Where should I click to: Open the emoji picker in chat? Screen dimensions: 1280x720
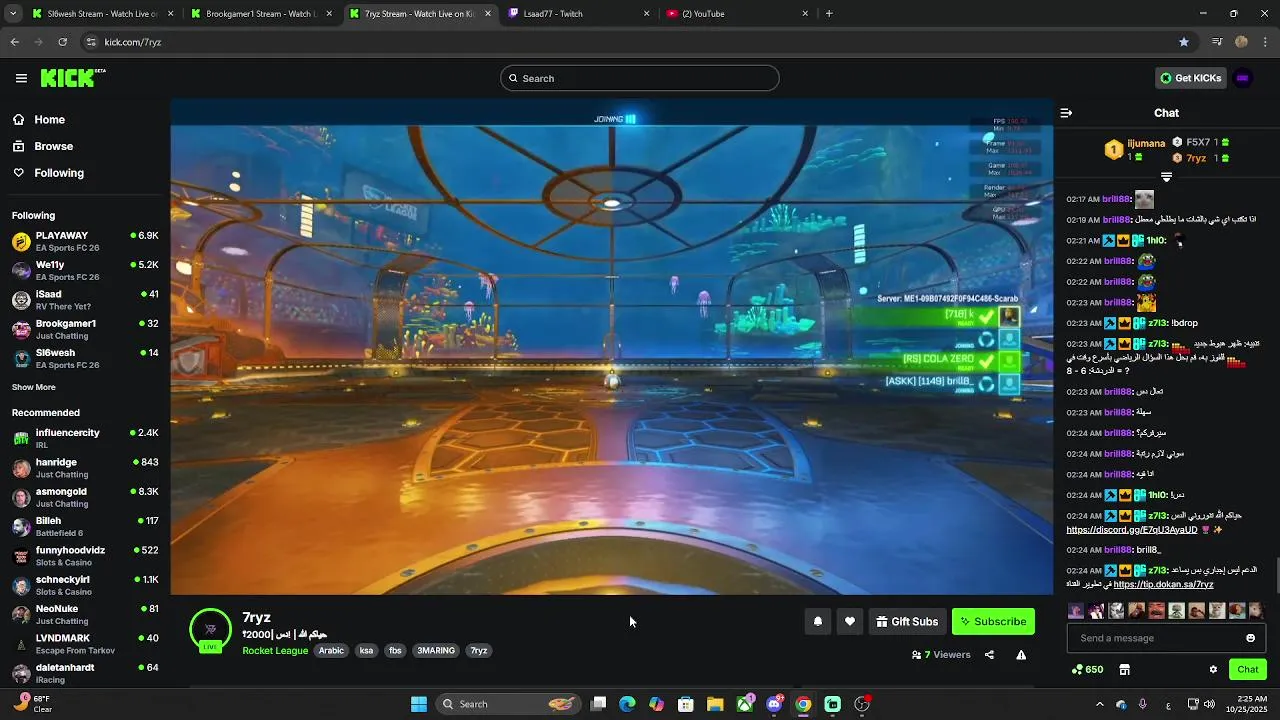pos(1250,638)
